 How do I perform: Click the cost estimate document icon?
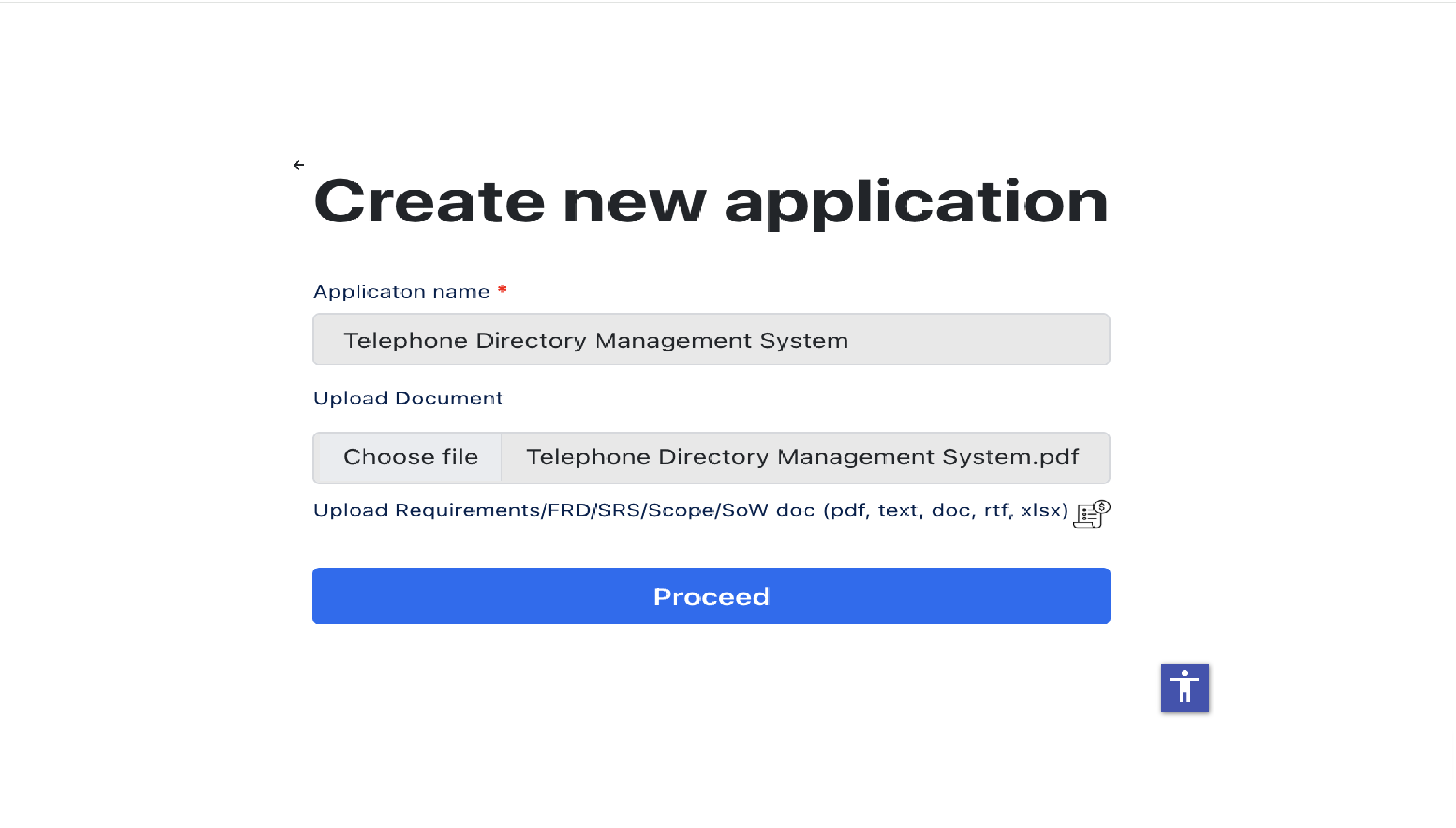[x=1092, y=514]
